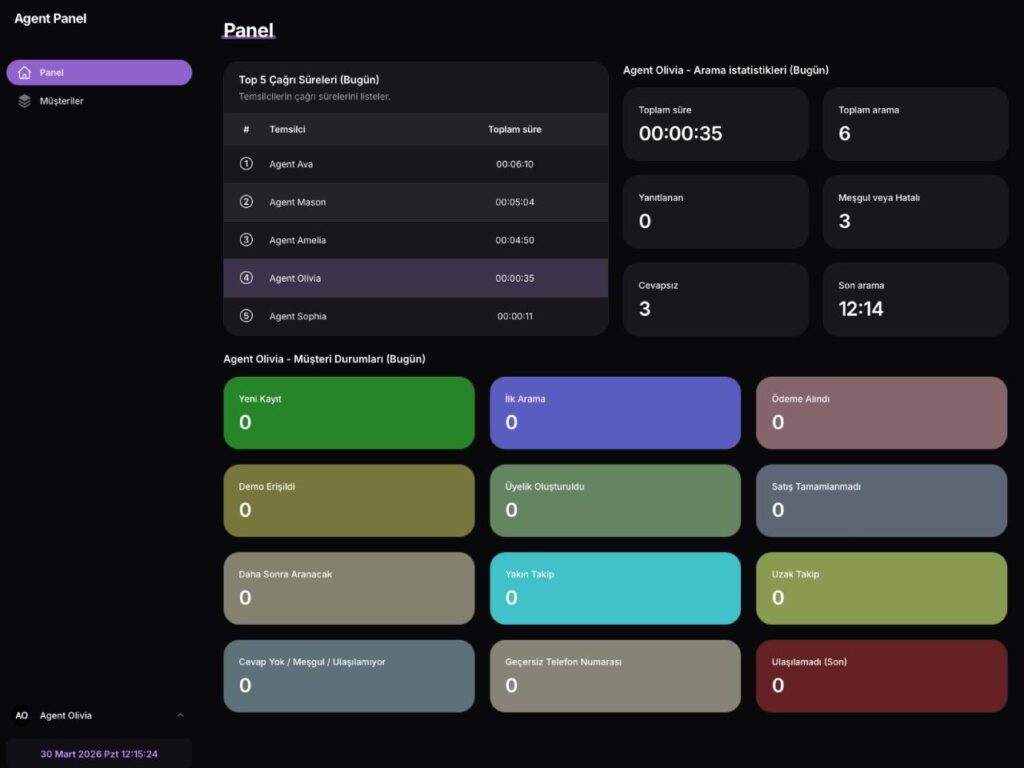
Task: Open the green Yeni Kayıt status card
Action: pos(349,413)
